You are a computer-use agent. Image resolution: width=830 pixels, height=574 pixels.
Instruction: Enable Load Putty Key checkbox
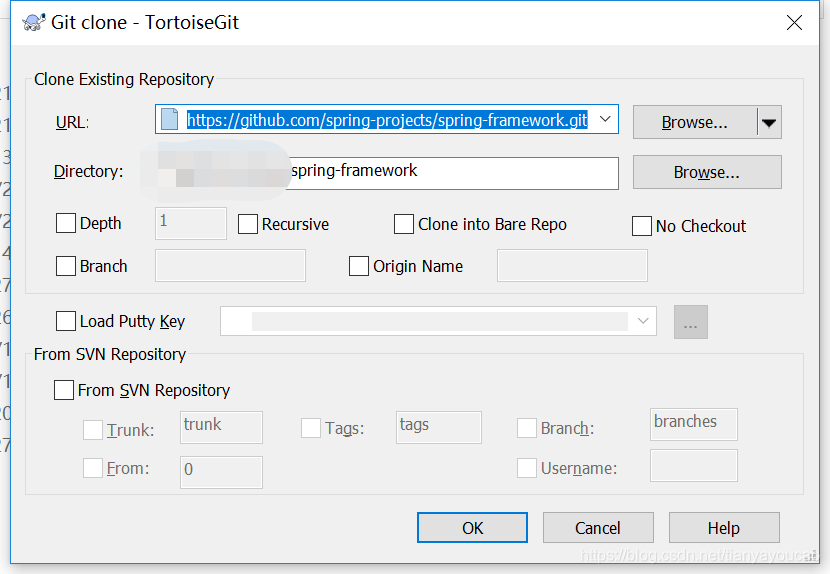[x=66, y=321]
